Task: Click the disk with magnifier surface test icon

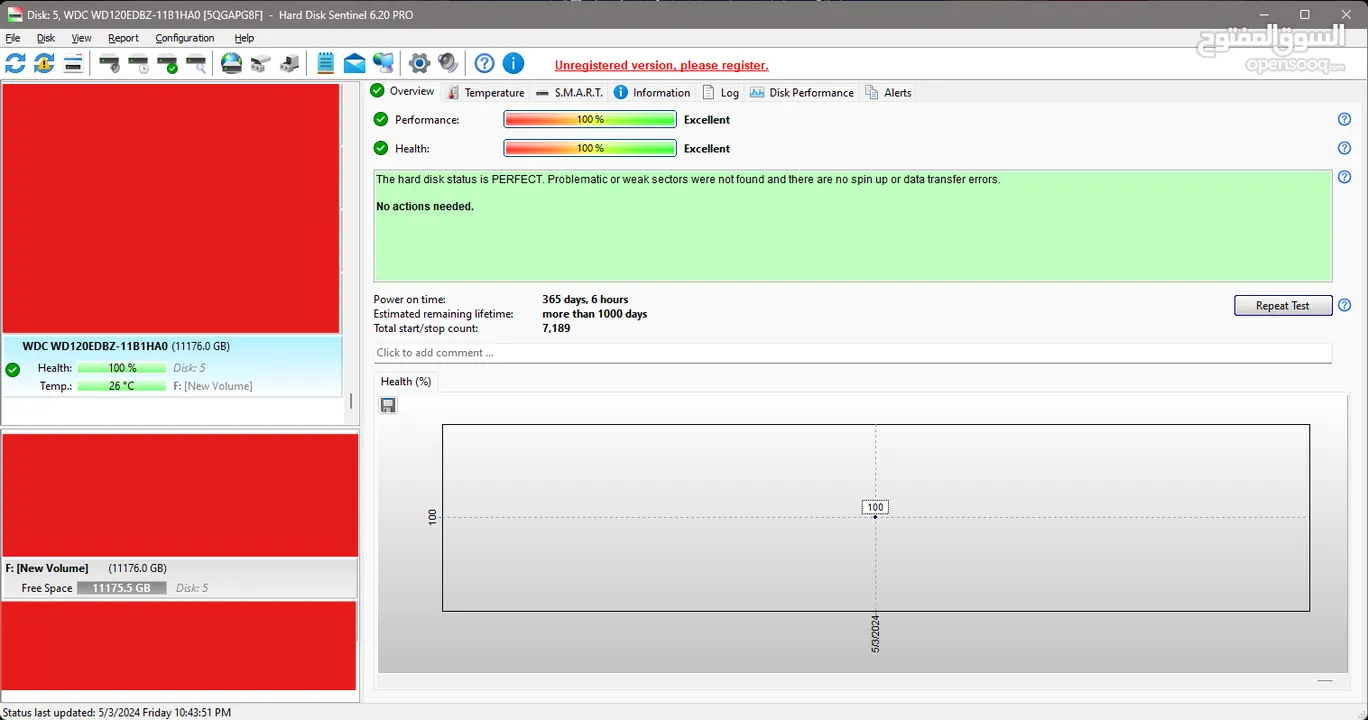Action: 197,64
